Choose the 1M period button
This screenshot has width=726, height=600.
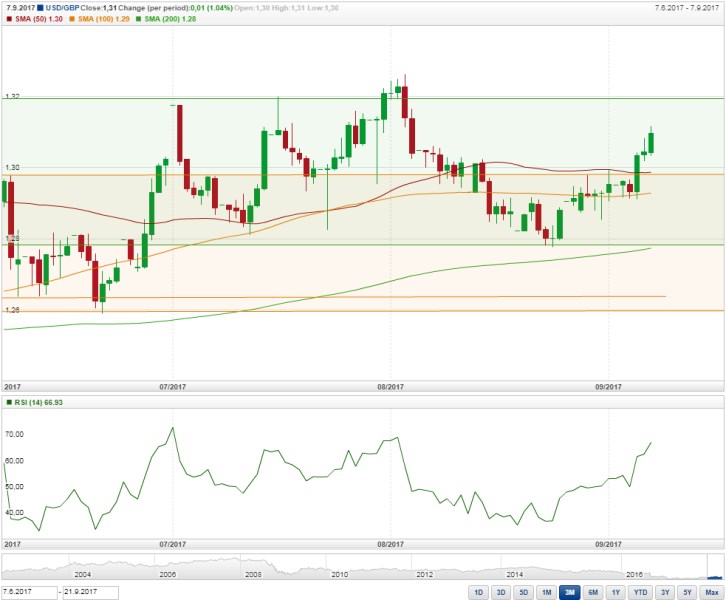pyautogui.click(x=547, y=592)
